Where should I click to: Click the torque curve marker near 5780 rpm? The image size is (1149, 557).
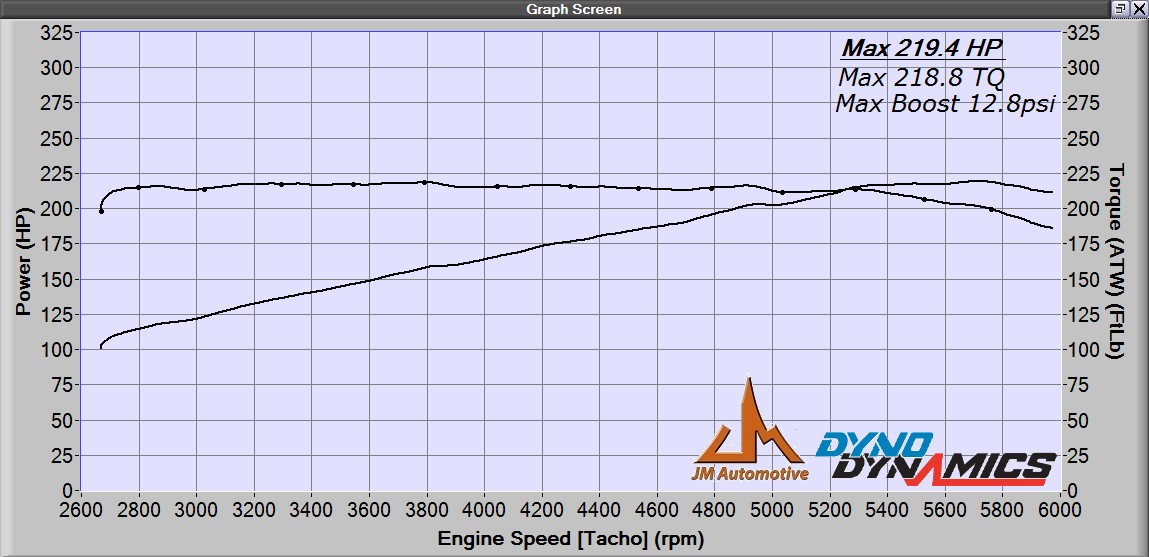[992, 210]
